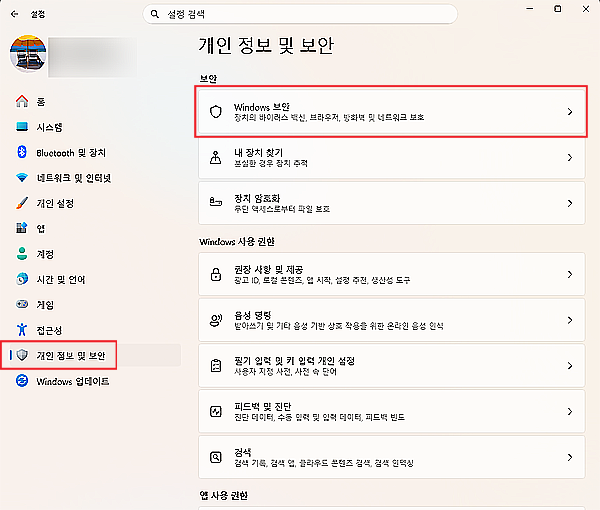Open the user profile avatar

point(28,54)
